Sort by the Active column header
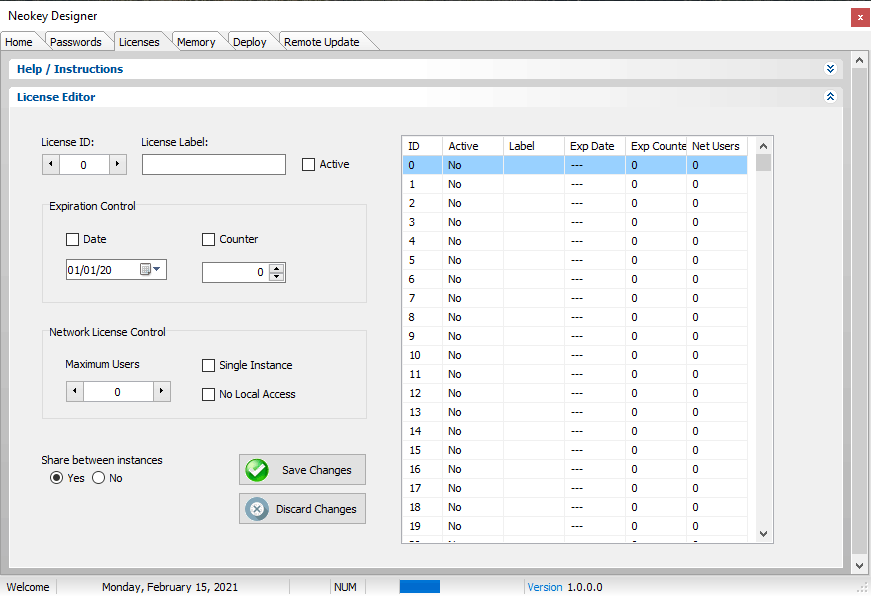 tap(473, 146)
